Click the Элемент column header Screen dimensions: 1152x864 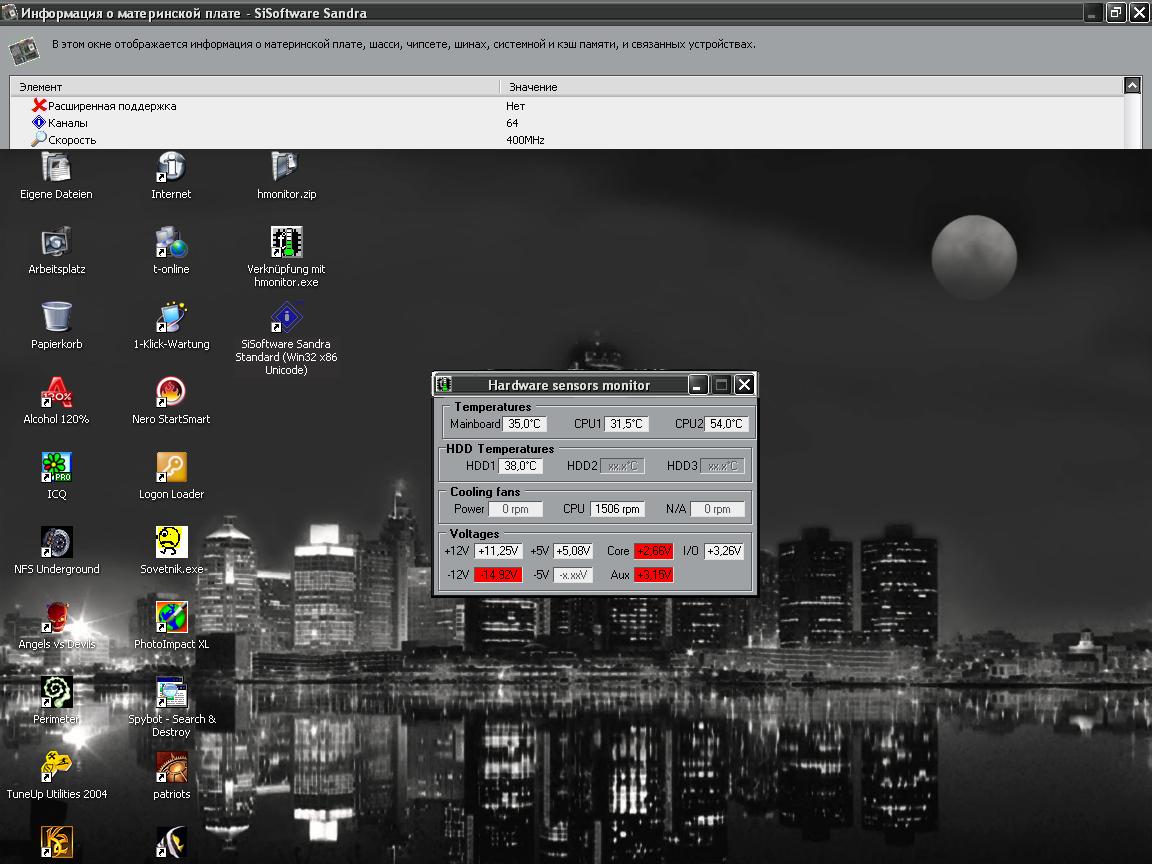click(254, 87)
